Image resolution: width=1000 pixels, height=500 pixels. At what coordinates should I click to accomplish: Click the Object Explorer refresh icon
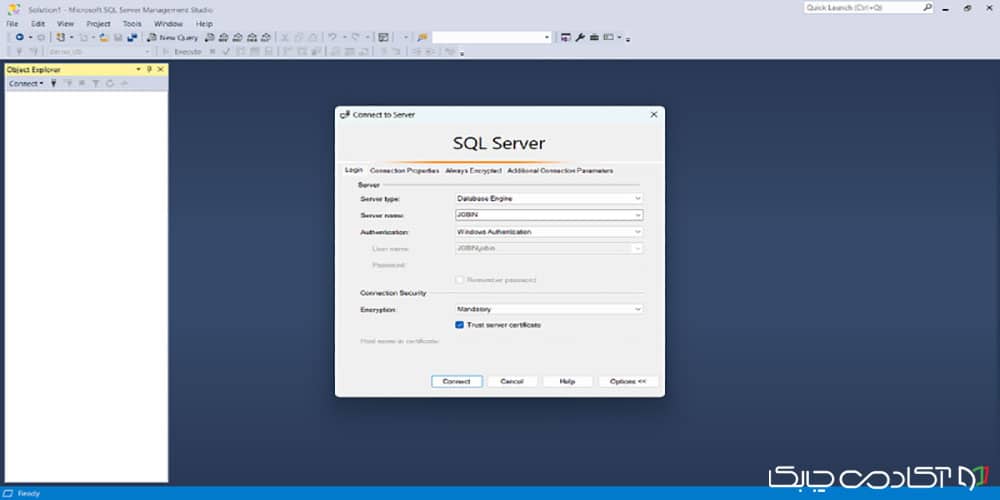[110, 84]
